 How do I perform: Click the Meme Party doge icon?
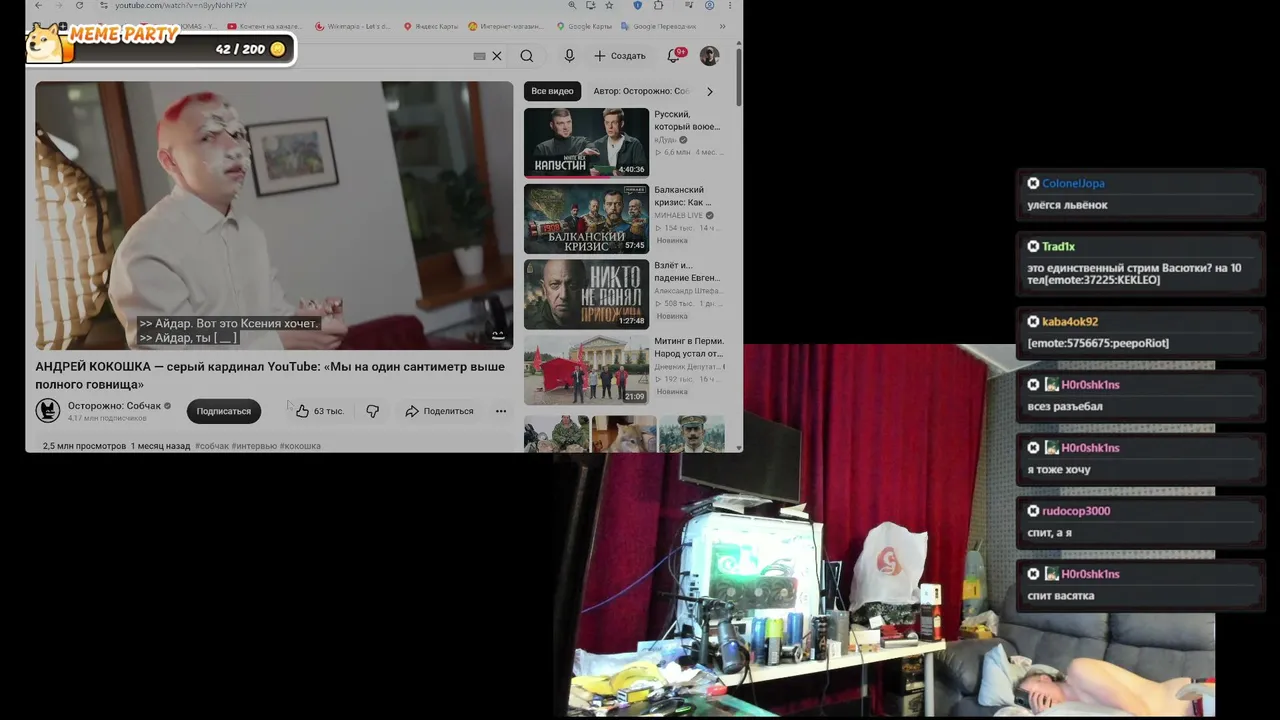pos(43,41)
